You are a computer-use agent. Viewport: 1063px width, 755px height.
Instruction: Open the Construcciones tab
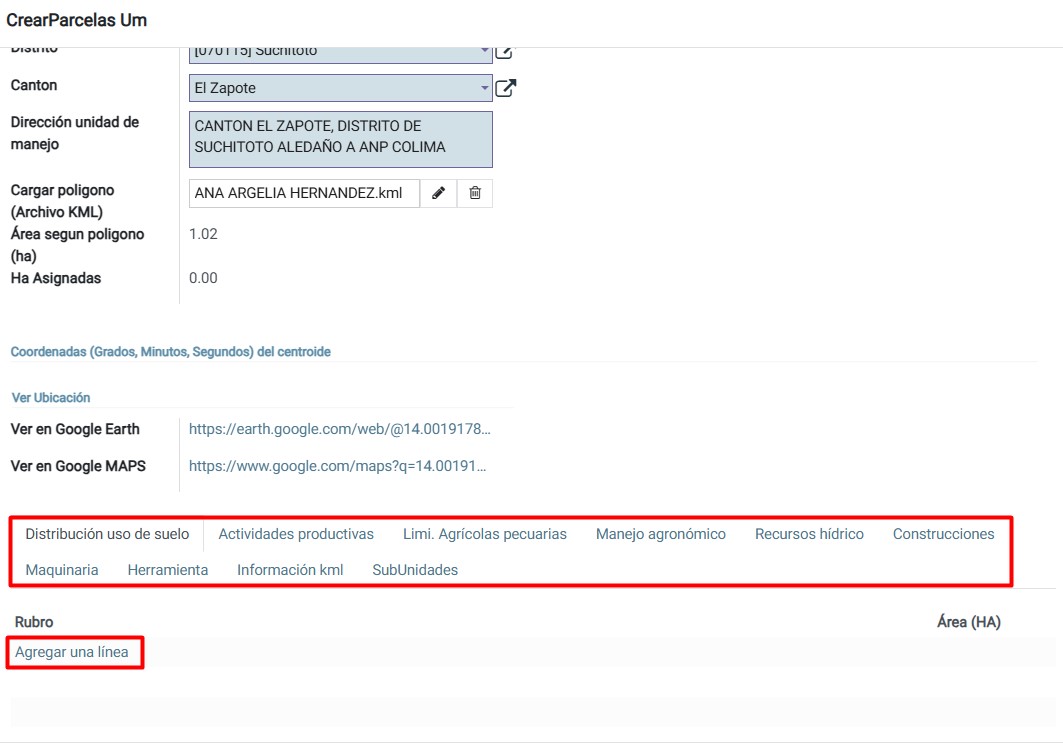943,534
